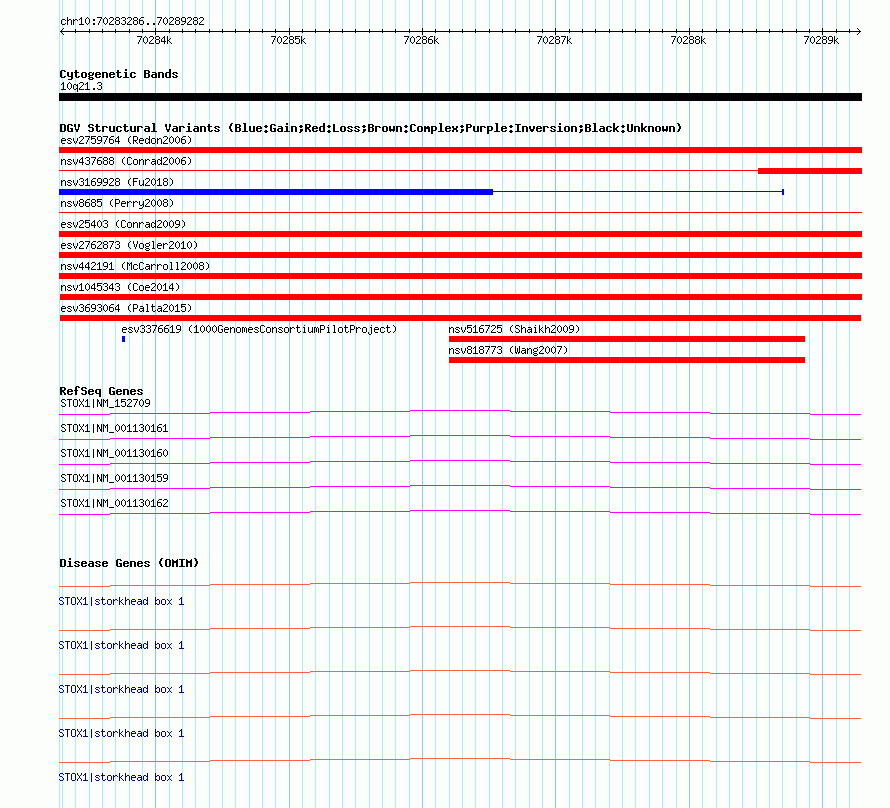Screen dimensions: 890x808
Task: Click the Cytogenetic Bands track title
Action: (x=119, y=74)
